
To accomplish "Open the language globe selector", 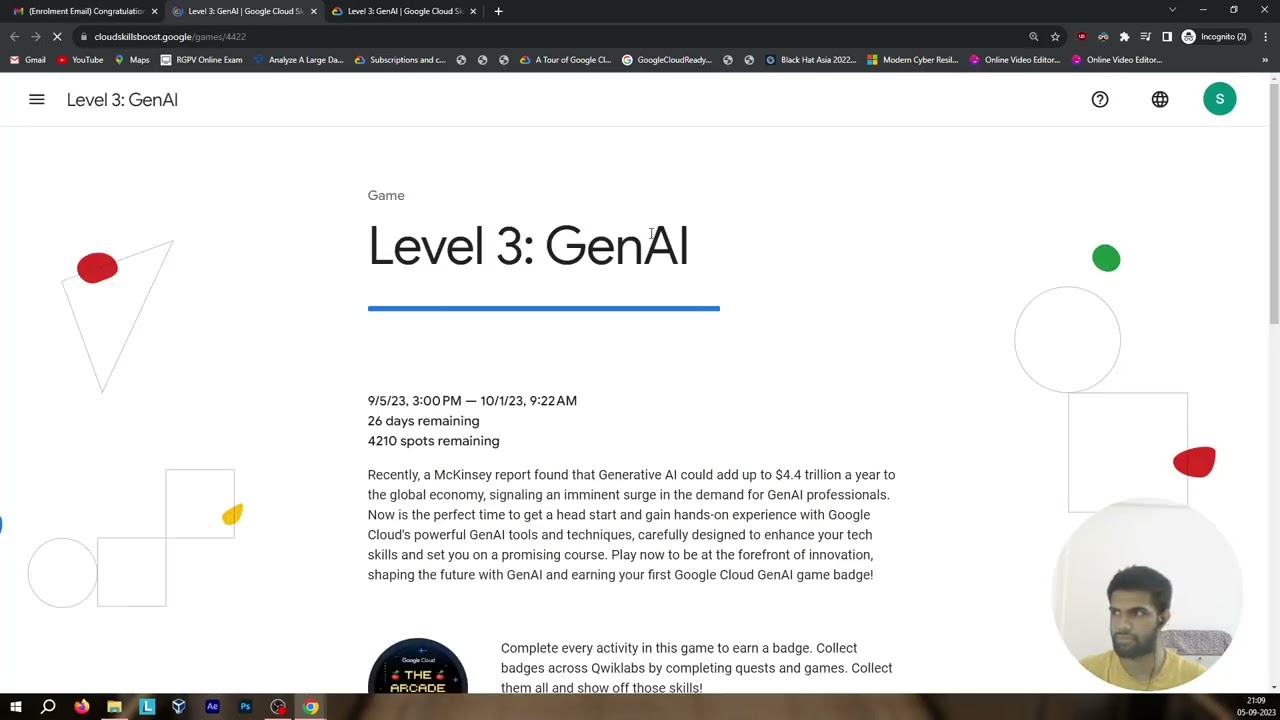I will [1160, 99].
